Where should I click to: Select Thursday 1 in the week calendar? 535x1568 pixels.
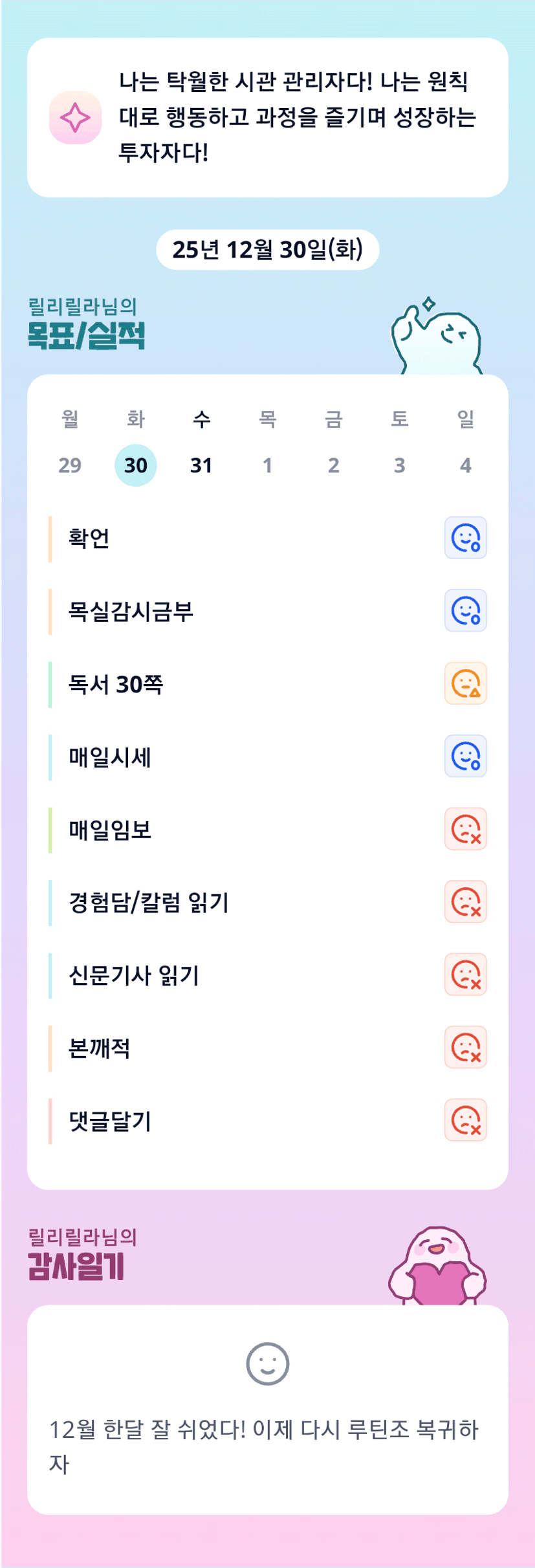coord(267,465)
